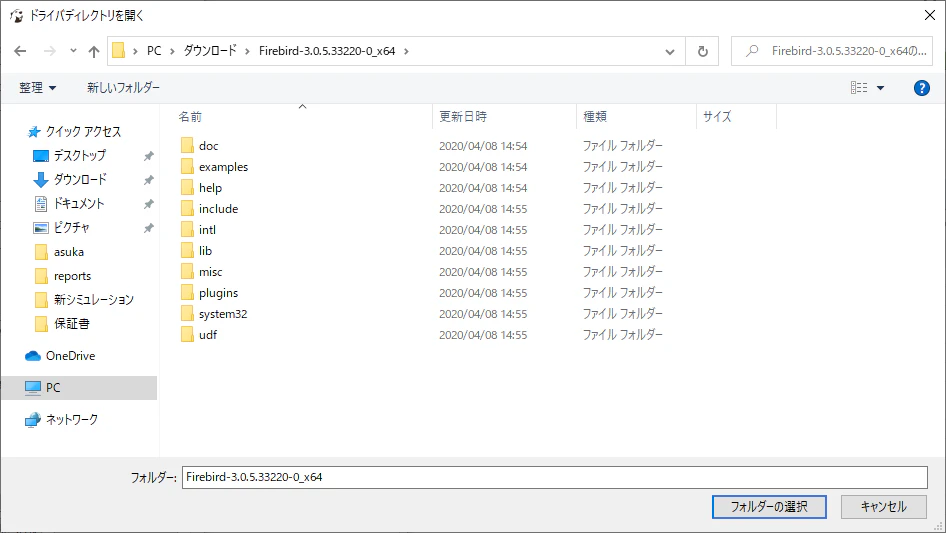Select ネットワーク in the sidebar
The width and height of the screenshot is (946, 533).
point(71,420)
